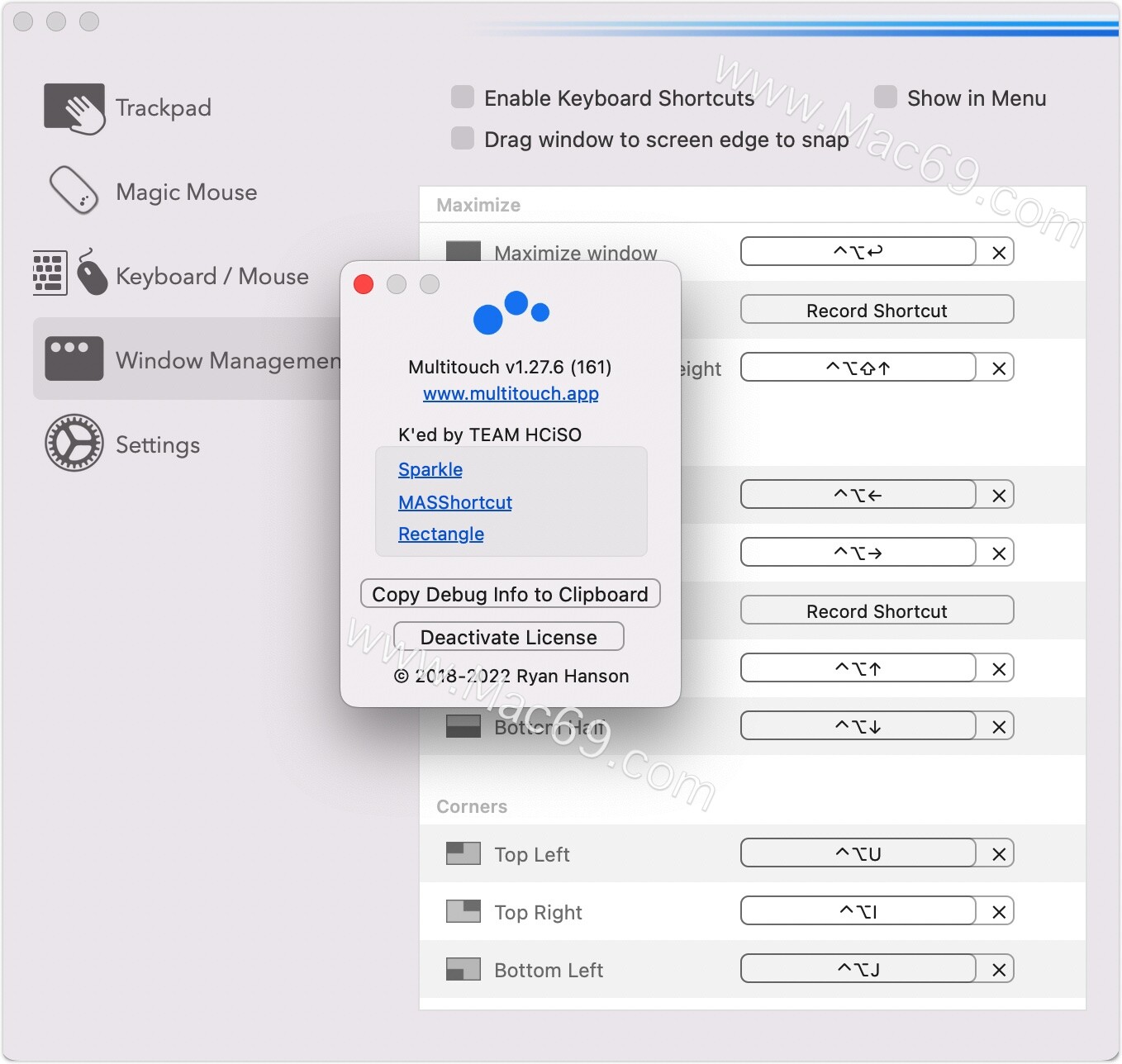The width and height of the screenshot is (1122, 1064).
Task: Clear the Bottom Left shortcut
Action: point(998,969)
